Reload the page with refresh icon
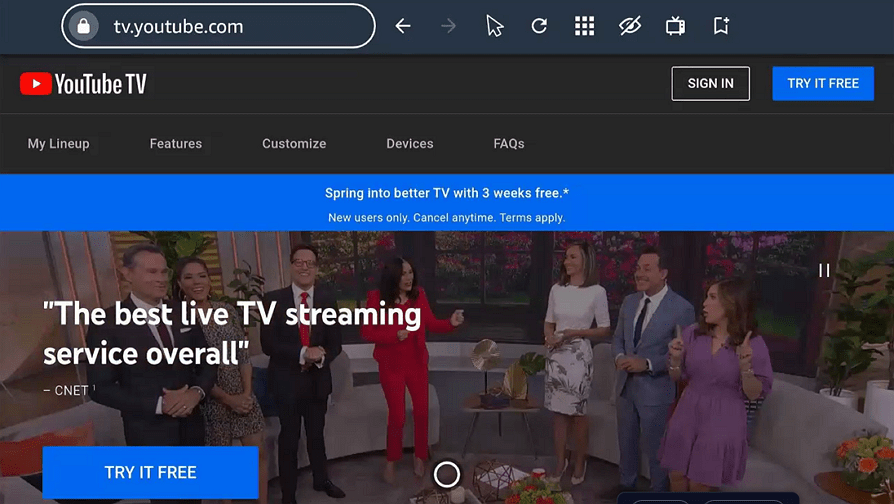The width and height of the screenshot is (894, 504). (x=539, y=26)
